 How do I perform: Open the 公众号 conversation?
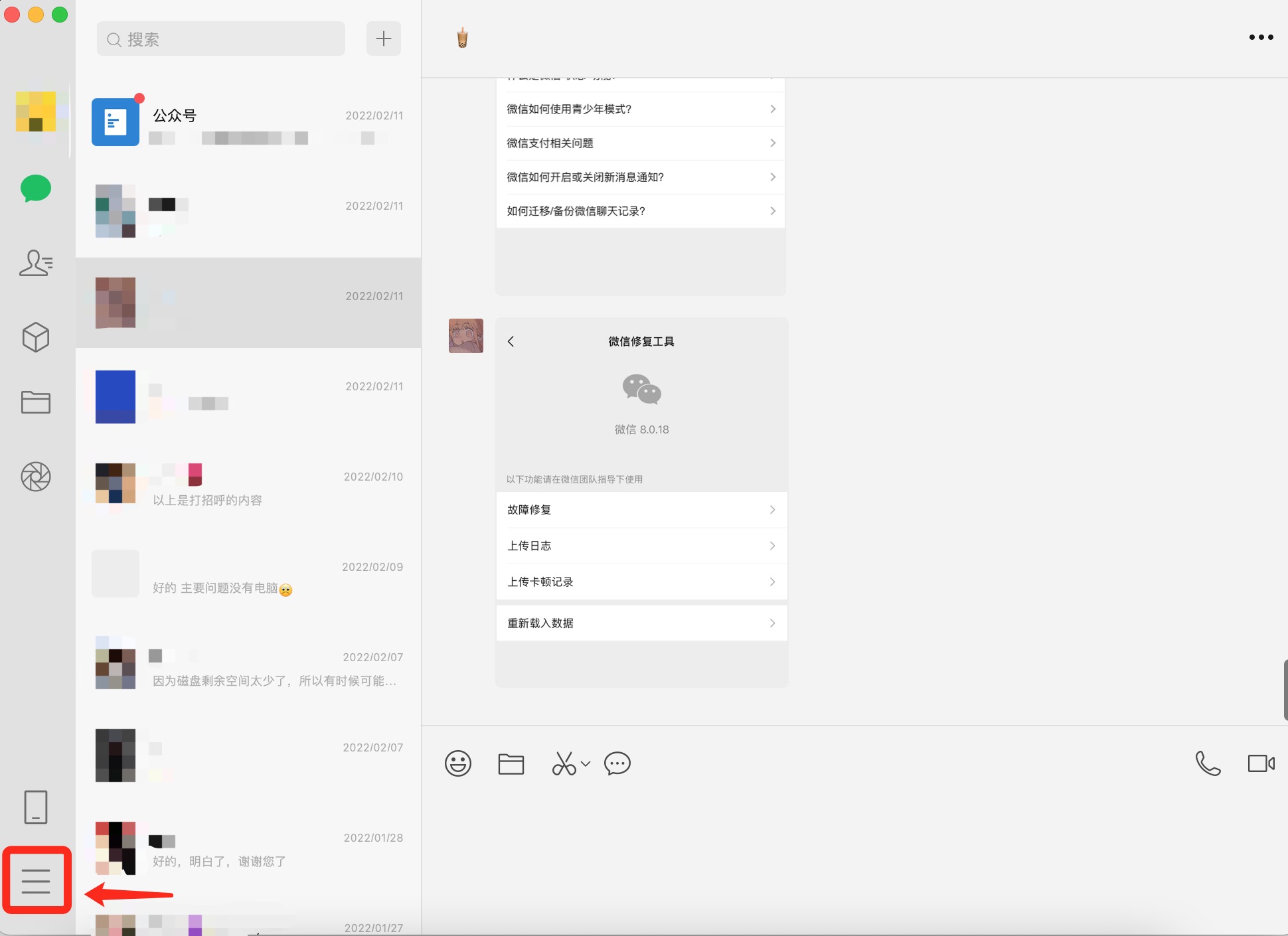(x=248, y=123)
